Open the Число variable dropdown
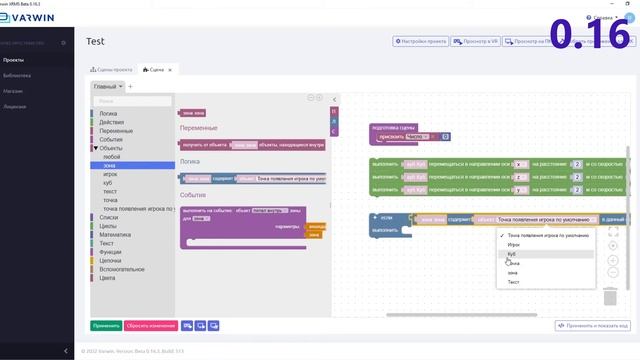 pos(417,137)
